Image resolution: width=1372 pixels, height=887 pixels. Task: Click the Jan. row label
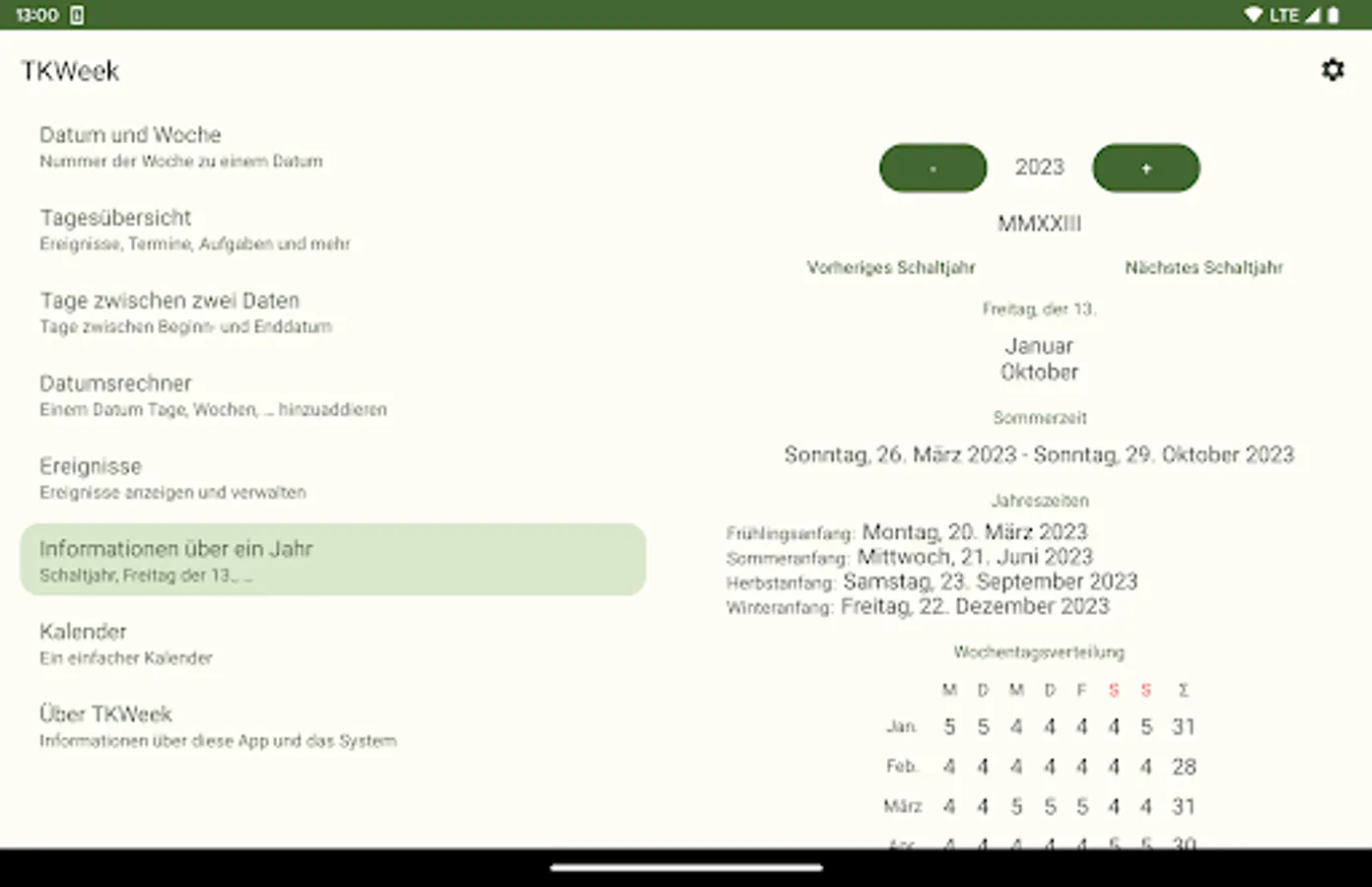tap(902, 726)
